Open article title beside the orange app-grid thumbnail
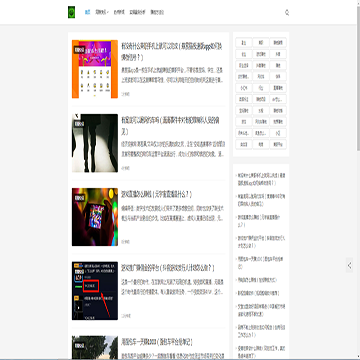 [x=172, y=52]
